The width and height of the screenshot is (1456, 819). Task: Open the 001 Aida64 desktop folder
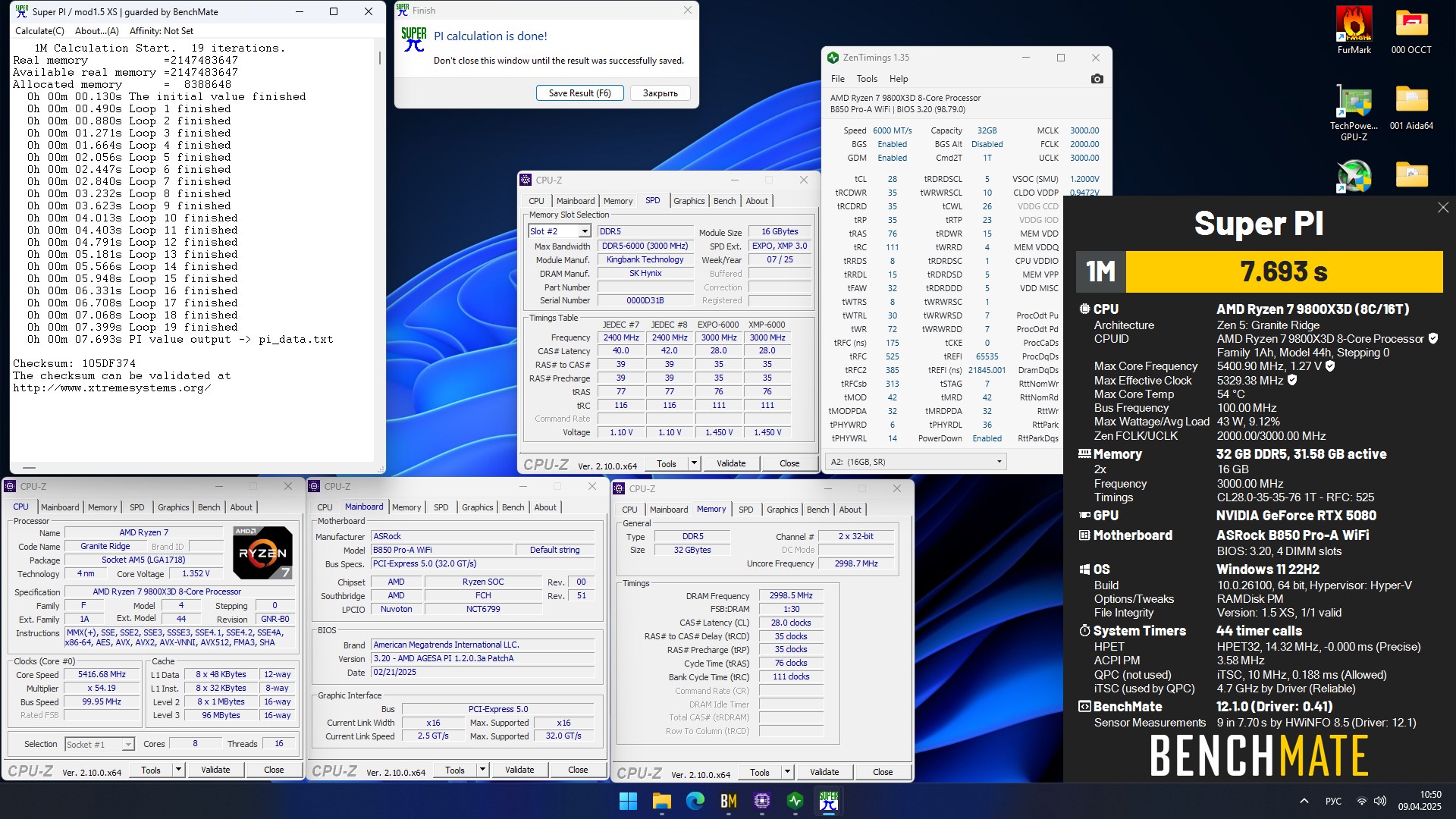click(x=1411, y=106)
